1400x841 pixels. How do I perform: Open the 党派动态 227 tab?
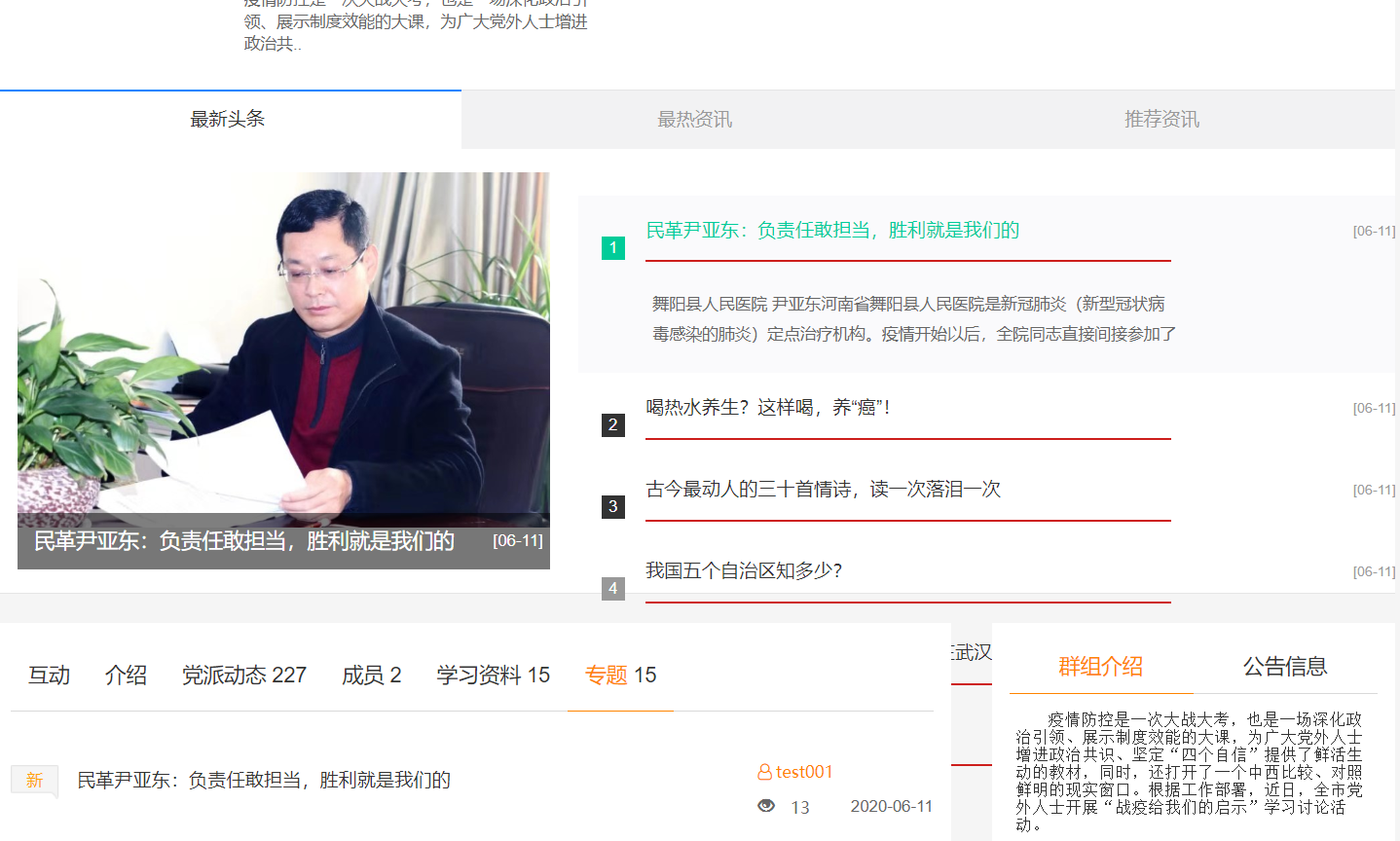[243, 676]
